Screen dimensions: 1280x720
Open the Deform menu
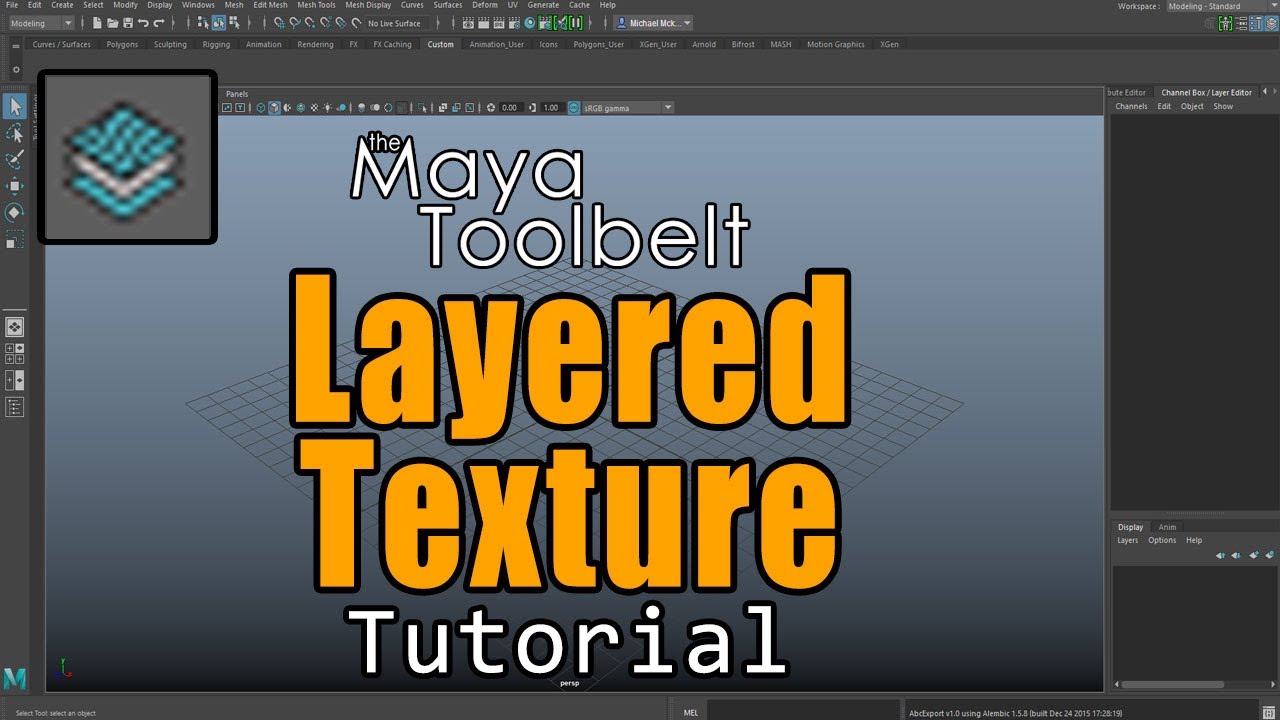click(x=485, y=5)
